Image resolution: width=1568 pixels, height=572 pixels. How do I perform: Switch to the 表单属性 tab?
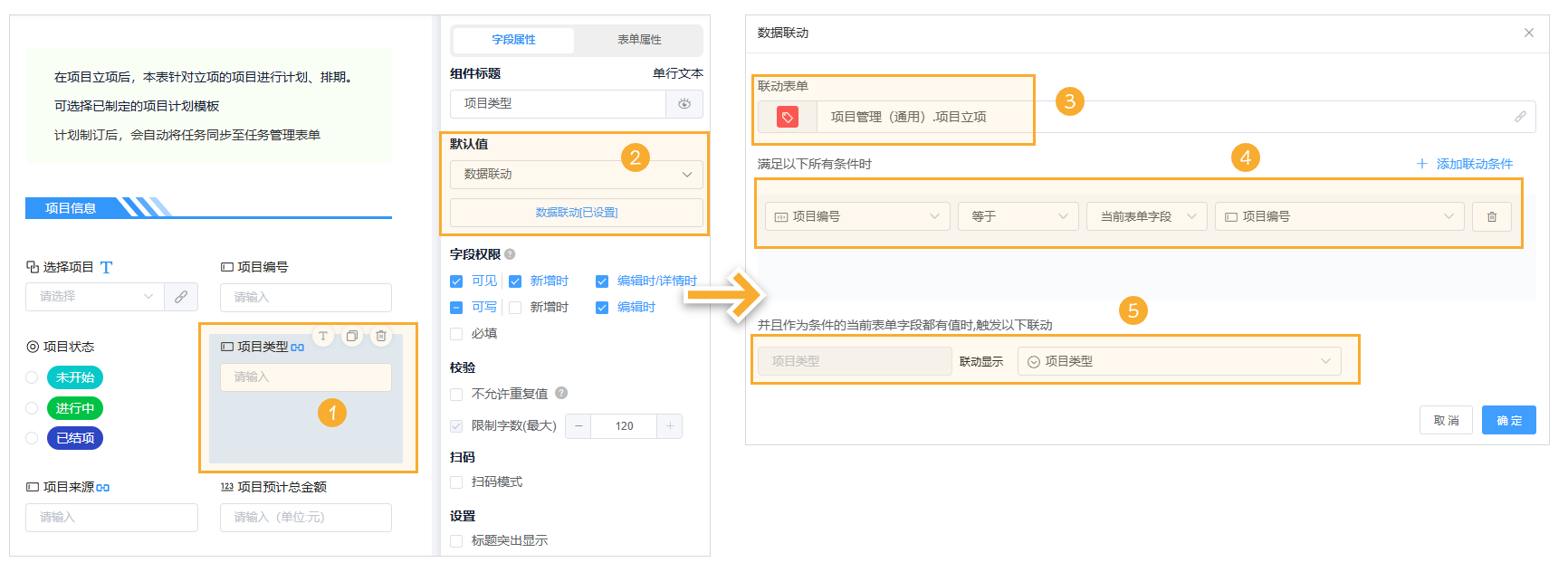639,40
